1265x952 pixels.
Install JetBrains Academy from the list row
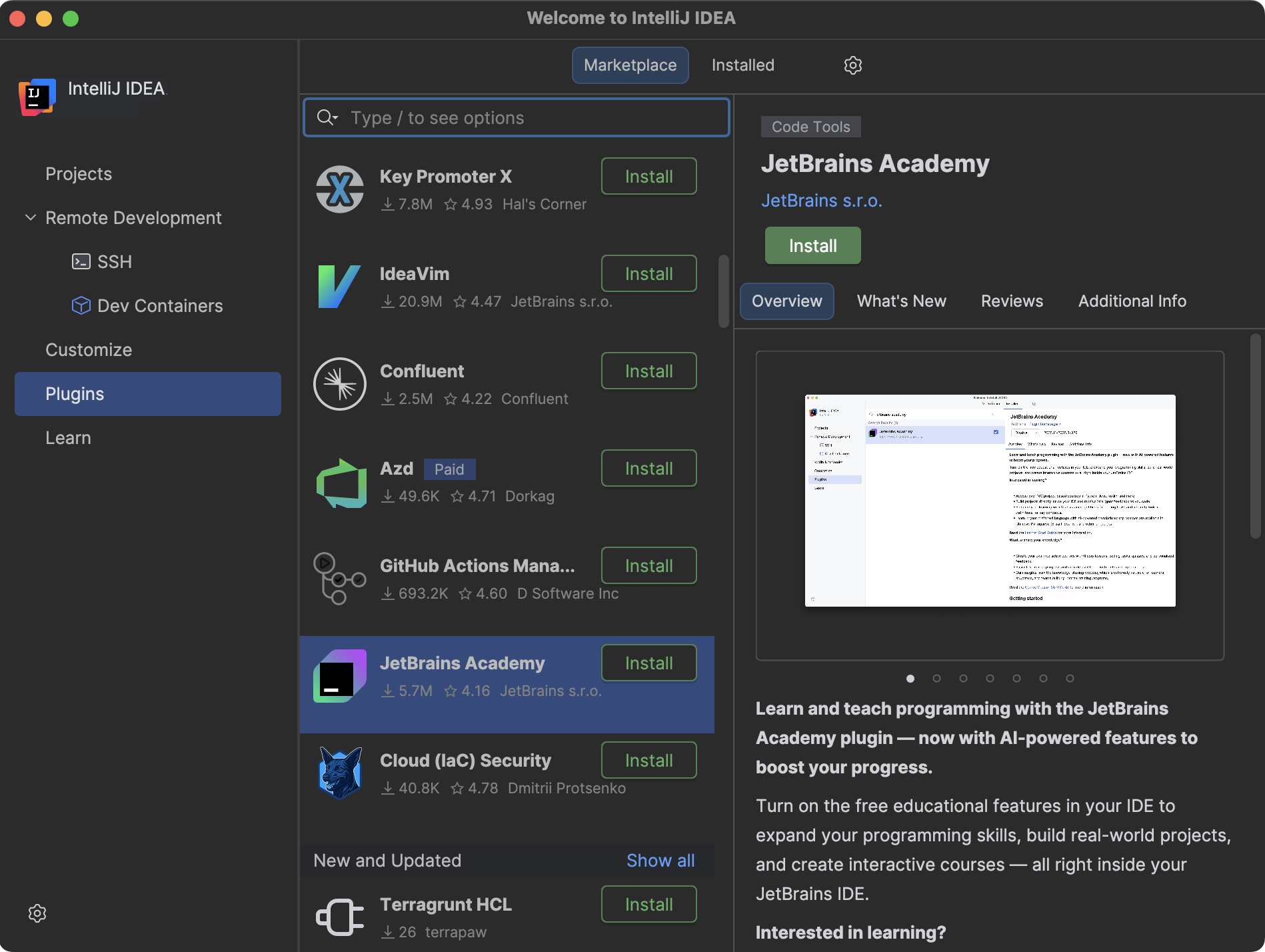pos(648,663)
